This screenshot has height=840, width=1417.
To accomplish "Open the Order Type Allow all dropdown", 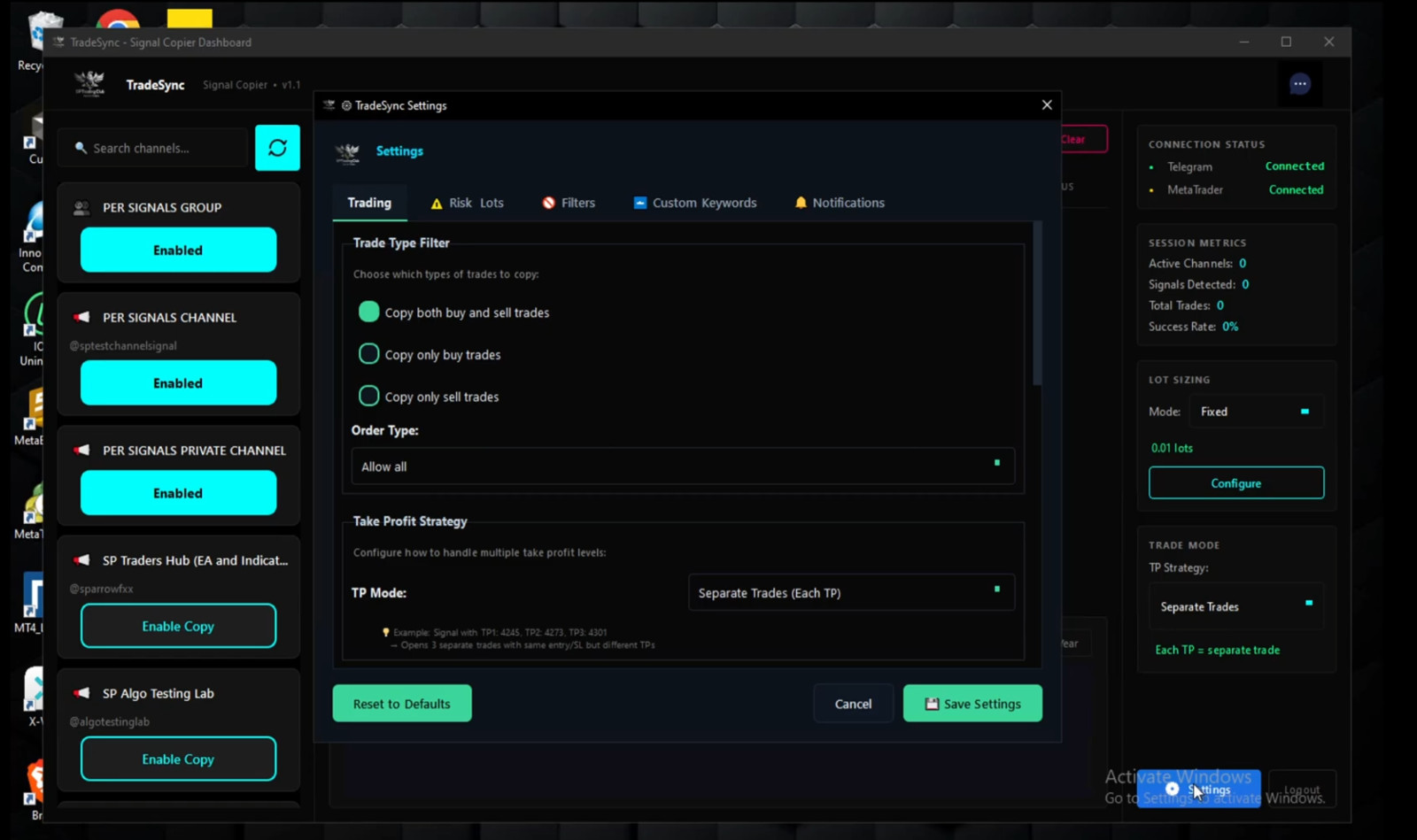I will tap(683, 466).
